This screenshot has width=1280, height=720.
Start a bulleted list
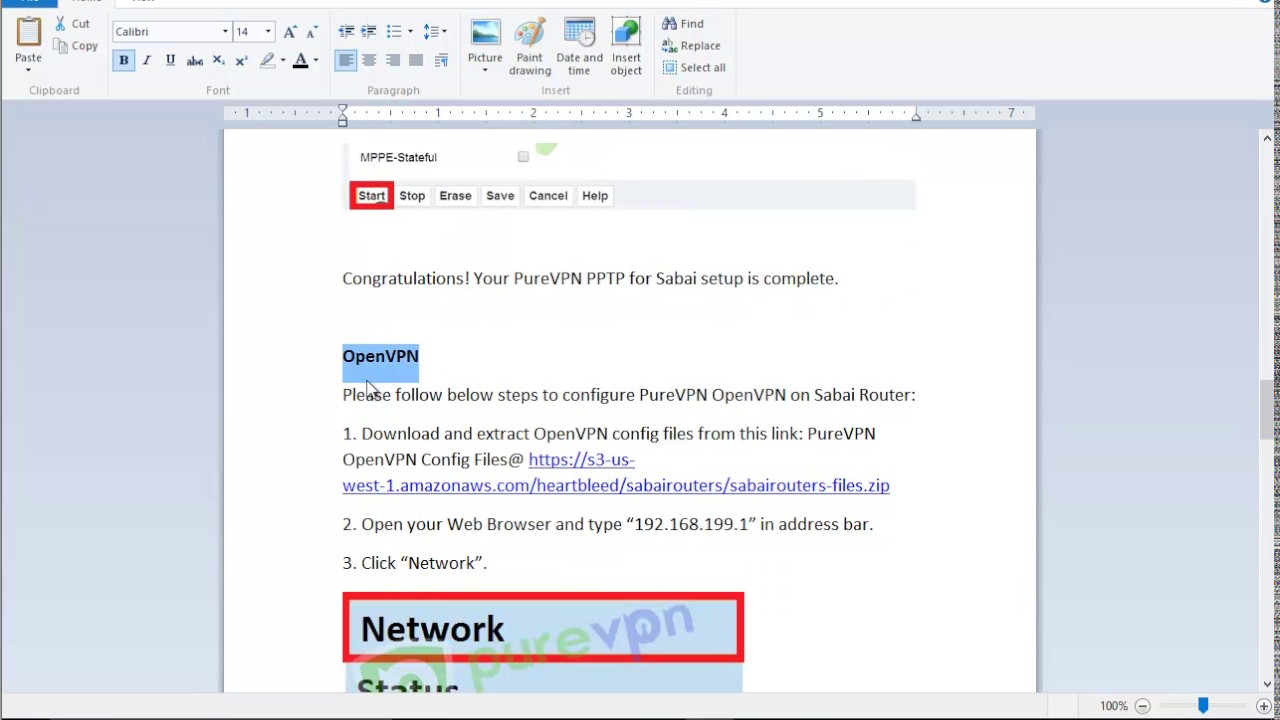(x=394, y=32)
